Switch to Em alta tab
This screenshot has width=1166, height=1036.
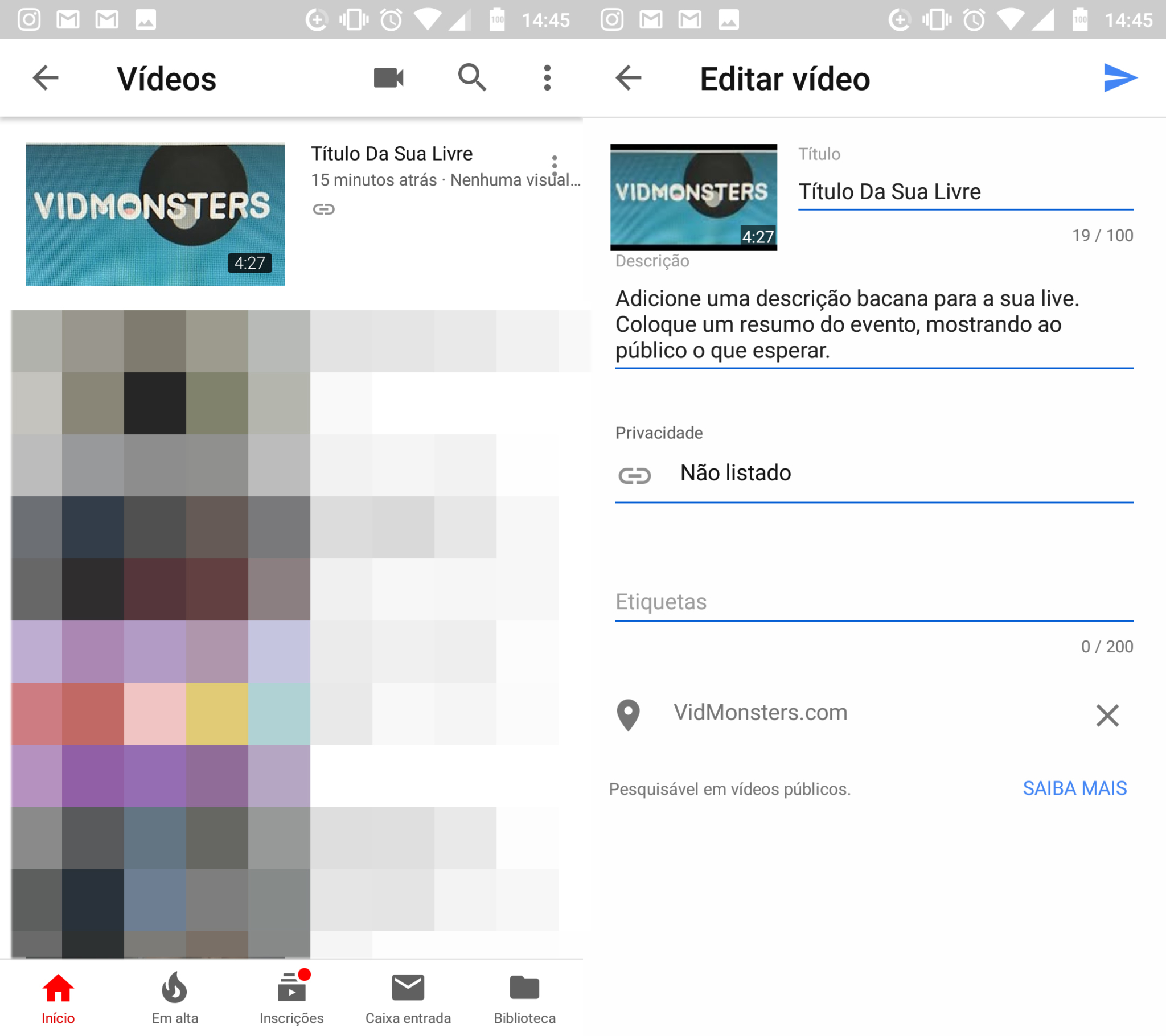point(175,998)
